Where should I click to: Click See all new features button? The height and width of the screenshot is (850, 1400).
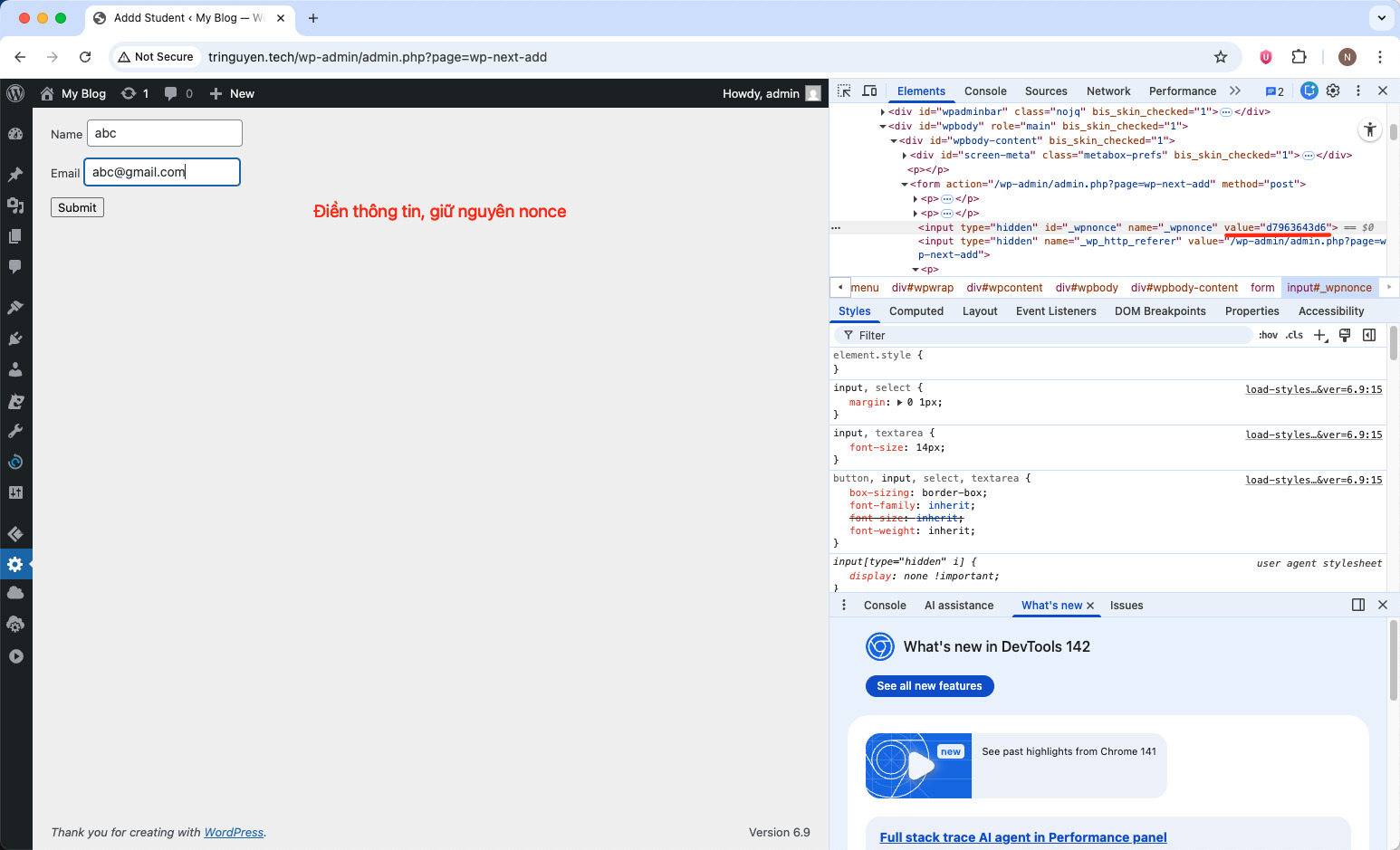(929, 686)
